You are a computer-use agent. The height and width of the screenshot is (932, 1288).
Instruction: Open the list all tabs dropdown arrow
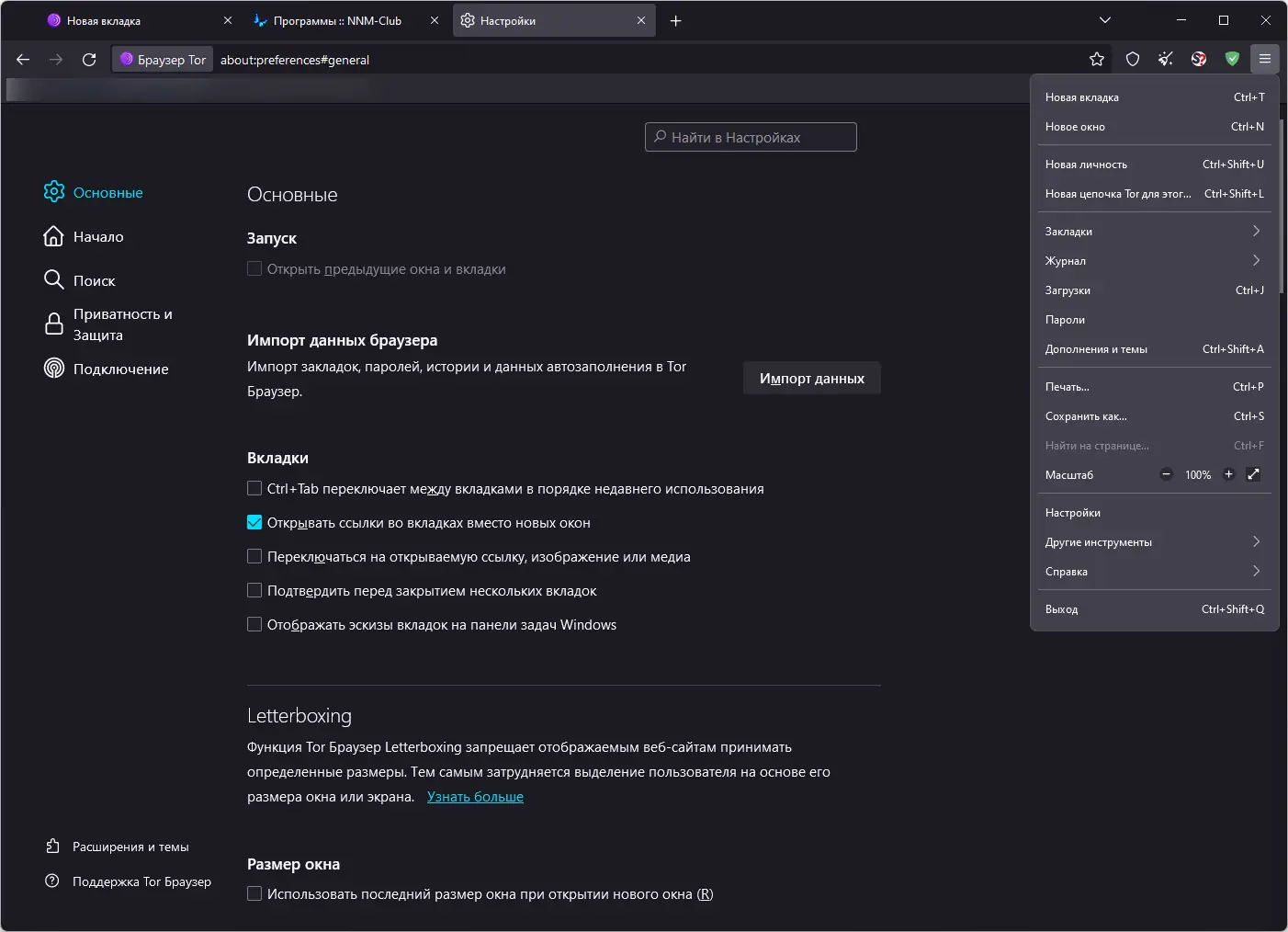[x=1105, y=20]
